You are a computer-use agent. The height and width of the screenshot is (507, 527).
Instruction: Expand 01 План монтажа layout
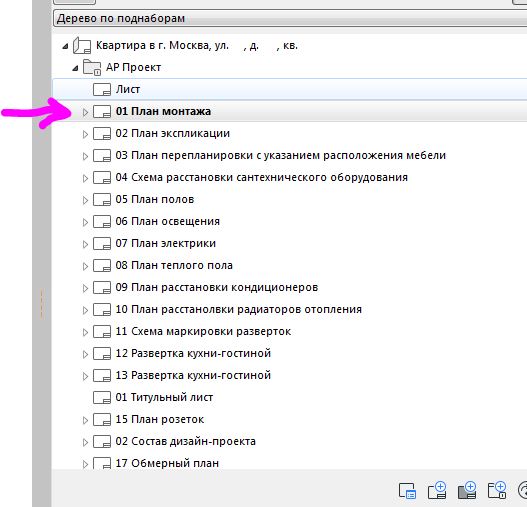tap(85, 112)
